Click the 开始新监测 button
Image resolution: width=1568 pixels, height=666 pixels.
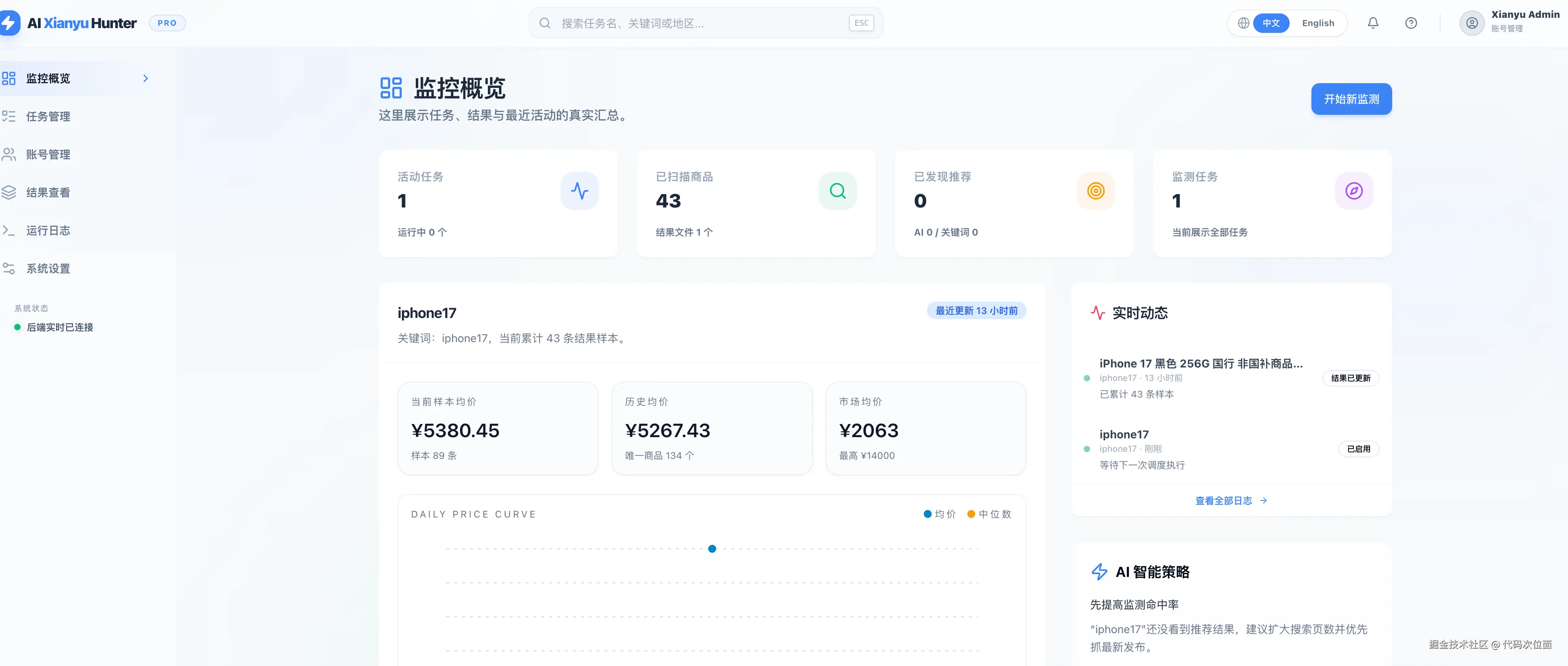(x=1351, y=99)
